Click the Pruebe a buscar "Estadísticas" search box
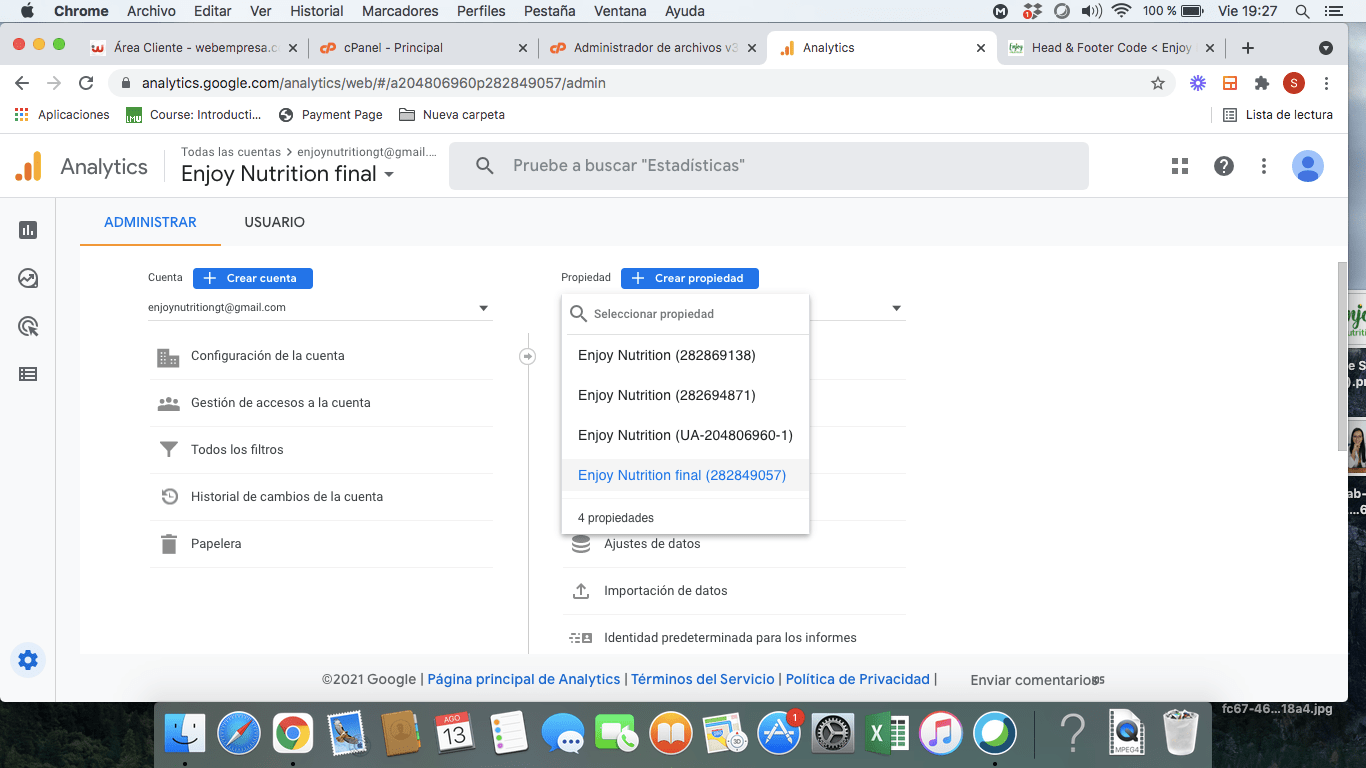This screenshot has width=1366, height=768. (768, 166)
